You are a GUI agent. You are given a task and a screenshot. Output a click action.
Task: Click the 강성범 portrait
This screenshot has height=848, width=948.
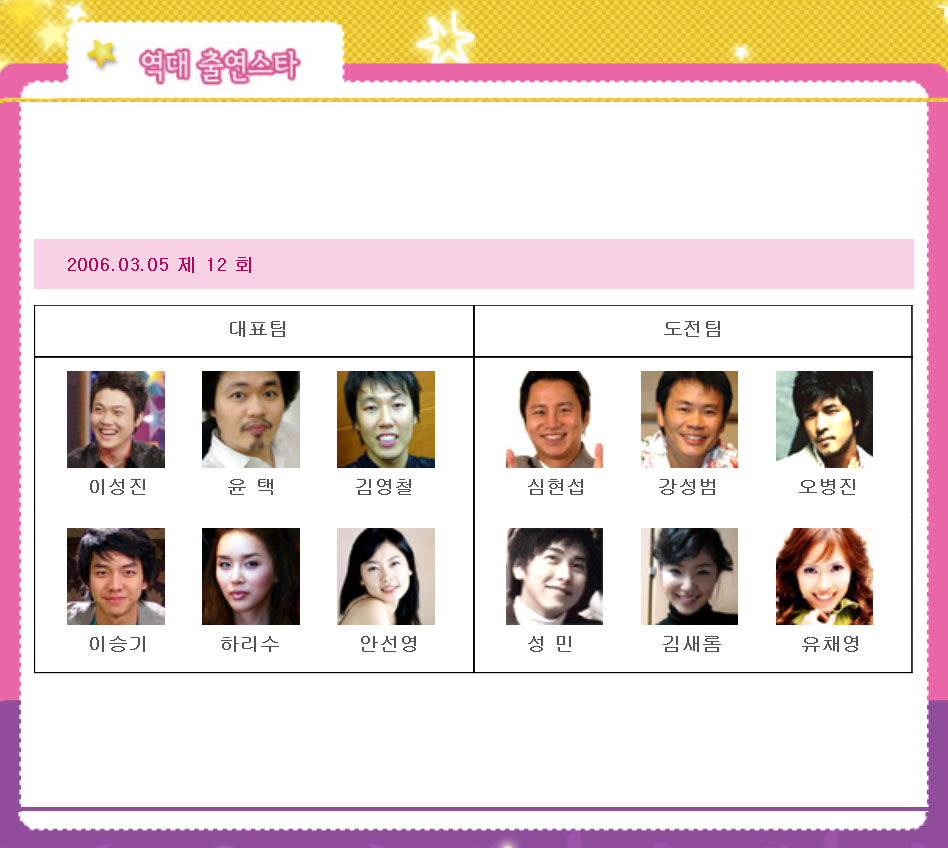click(x=689, y=419)
